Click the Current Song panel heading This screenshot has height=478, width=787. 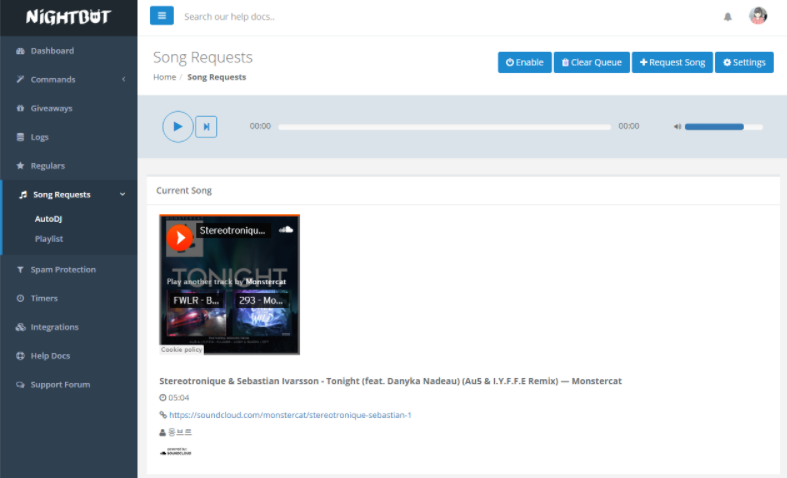point(184,190)
